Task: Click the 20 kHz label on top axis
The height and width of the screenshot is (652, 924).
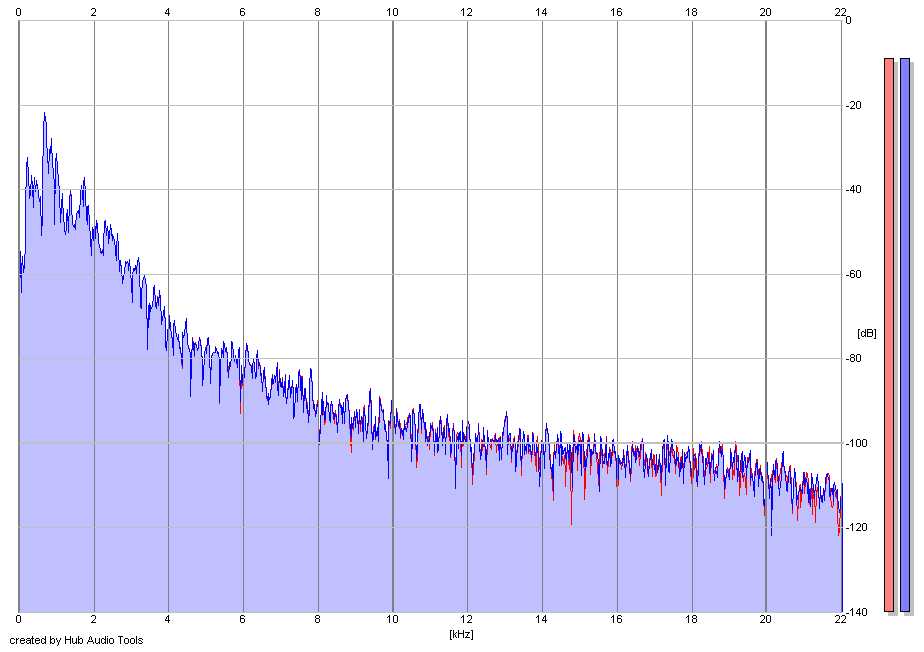Action: (x=765, y=12)
